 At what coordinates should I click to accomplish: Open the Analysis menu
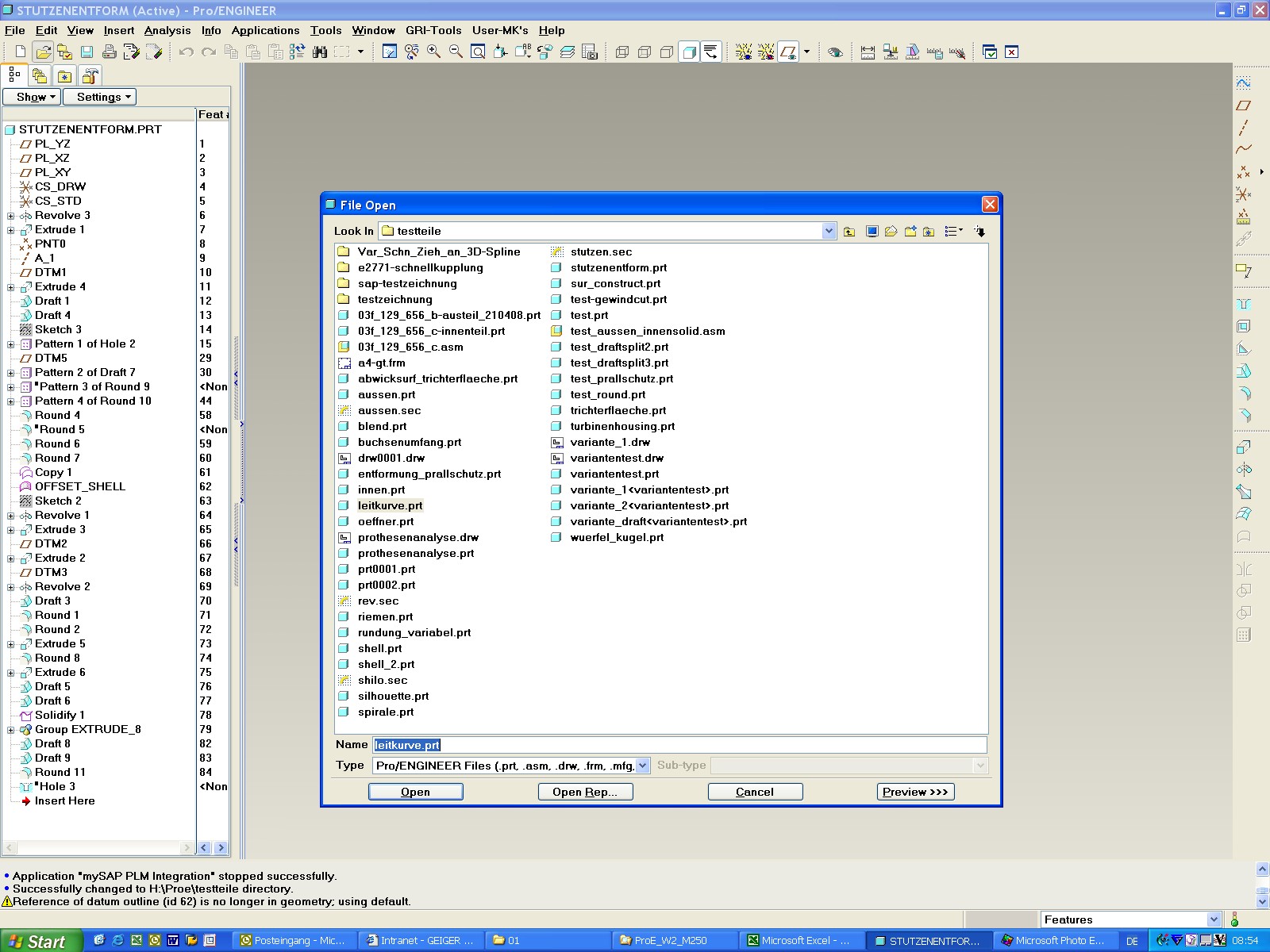(x=167, y=30)
